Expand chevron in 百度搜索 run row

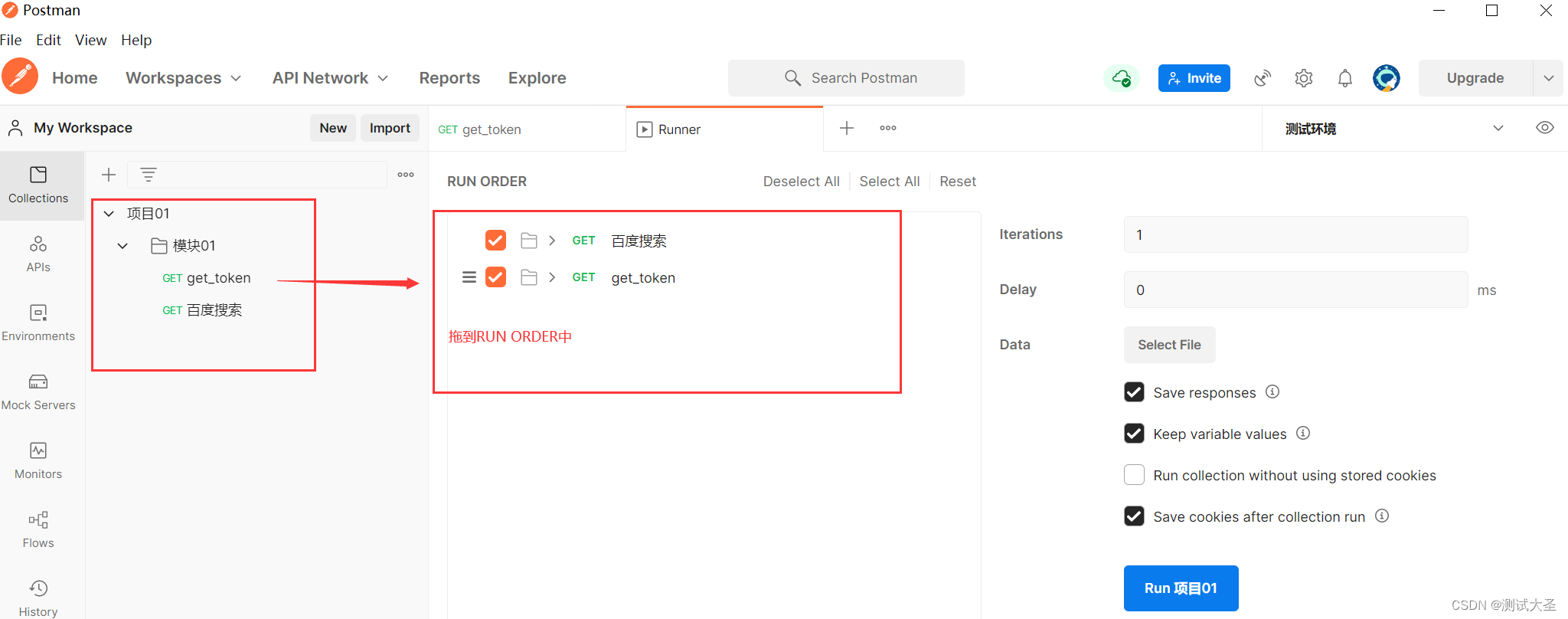tap(552, 241)
